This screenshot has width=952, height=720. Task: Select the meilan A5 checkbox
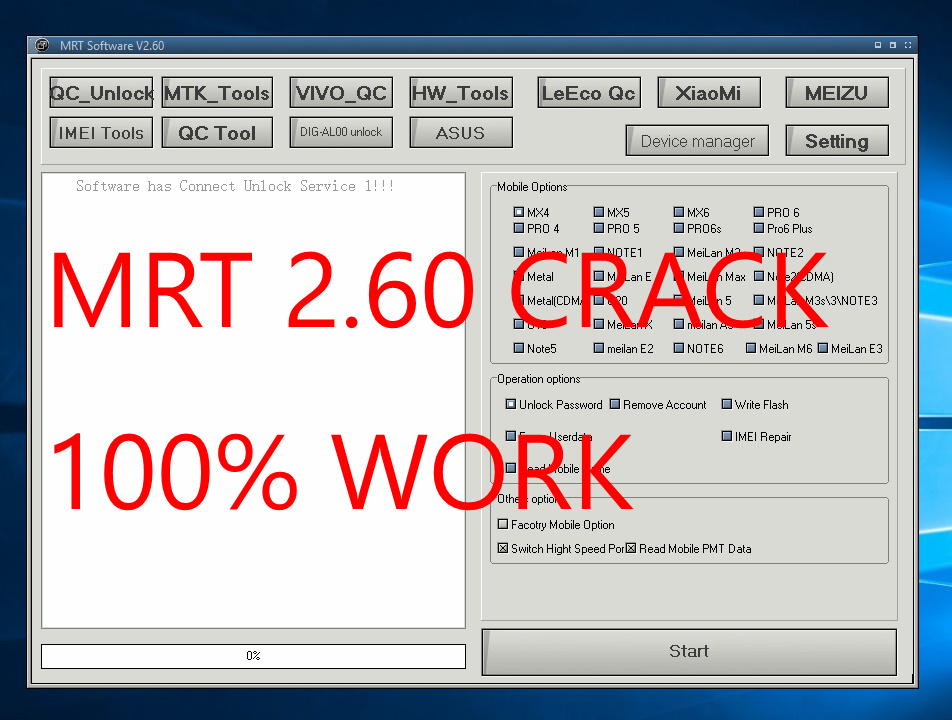point(679,324)
